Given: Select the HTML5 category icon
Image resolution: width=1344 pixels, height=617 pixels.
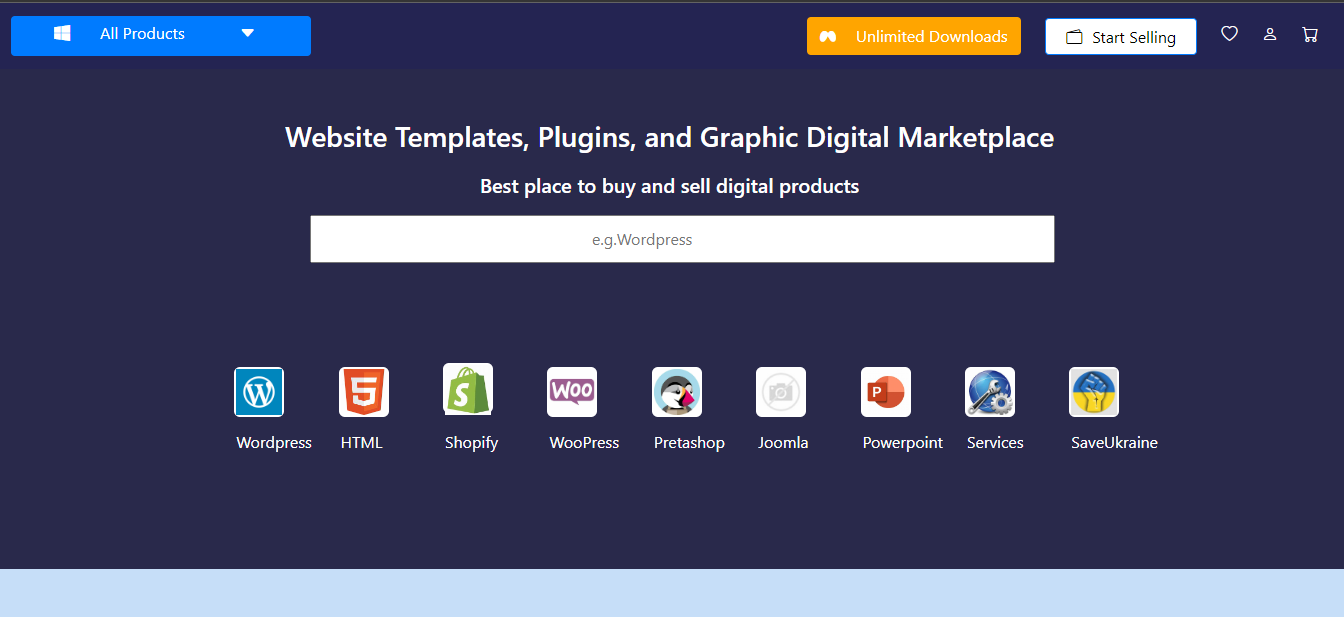Looking at the screenshot, I should tap(363, 392).
